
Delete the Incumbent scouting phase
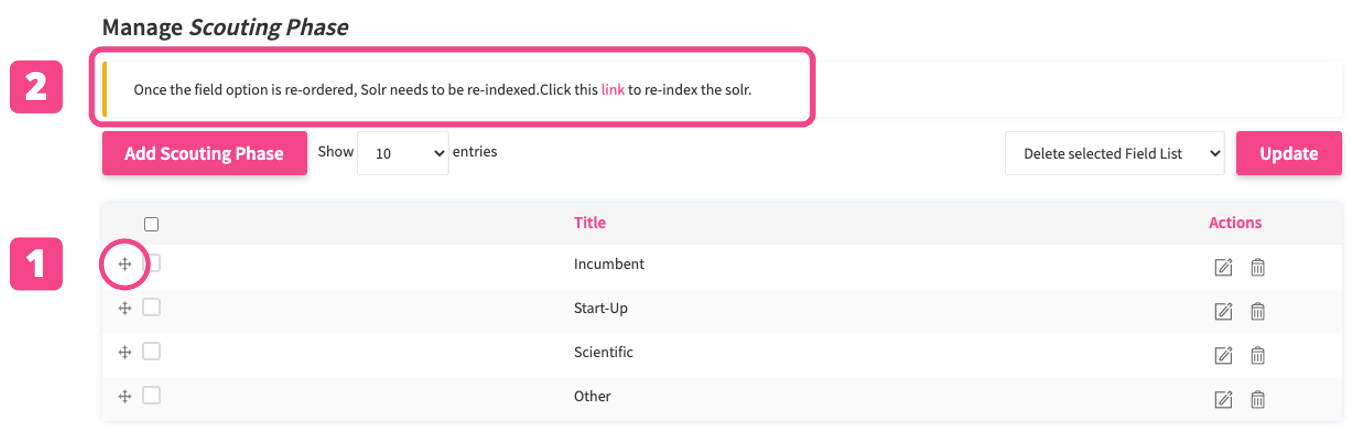tap(1258, 267)
